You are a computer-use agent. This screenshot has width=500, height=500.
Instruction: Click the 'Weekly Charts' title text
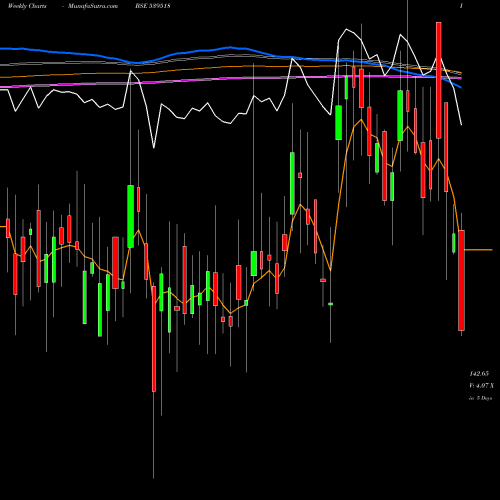click(x=27, y=6)
